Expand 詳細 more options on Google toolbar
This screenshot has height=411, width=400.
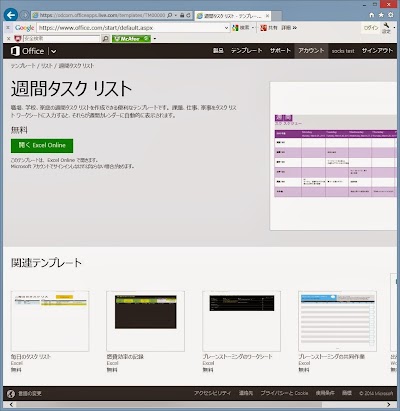[x=289, y=28]
